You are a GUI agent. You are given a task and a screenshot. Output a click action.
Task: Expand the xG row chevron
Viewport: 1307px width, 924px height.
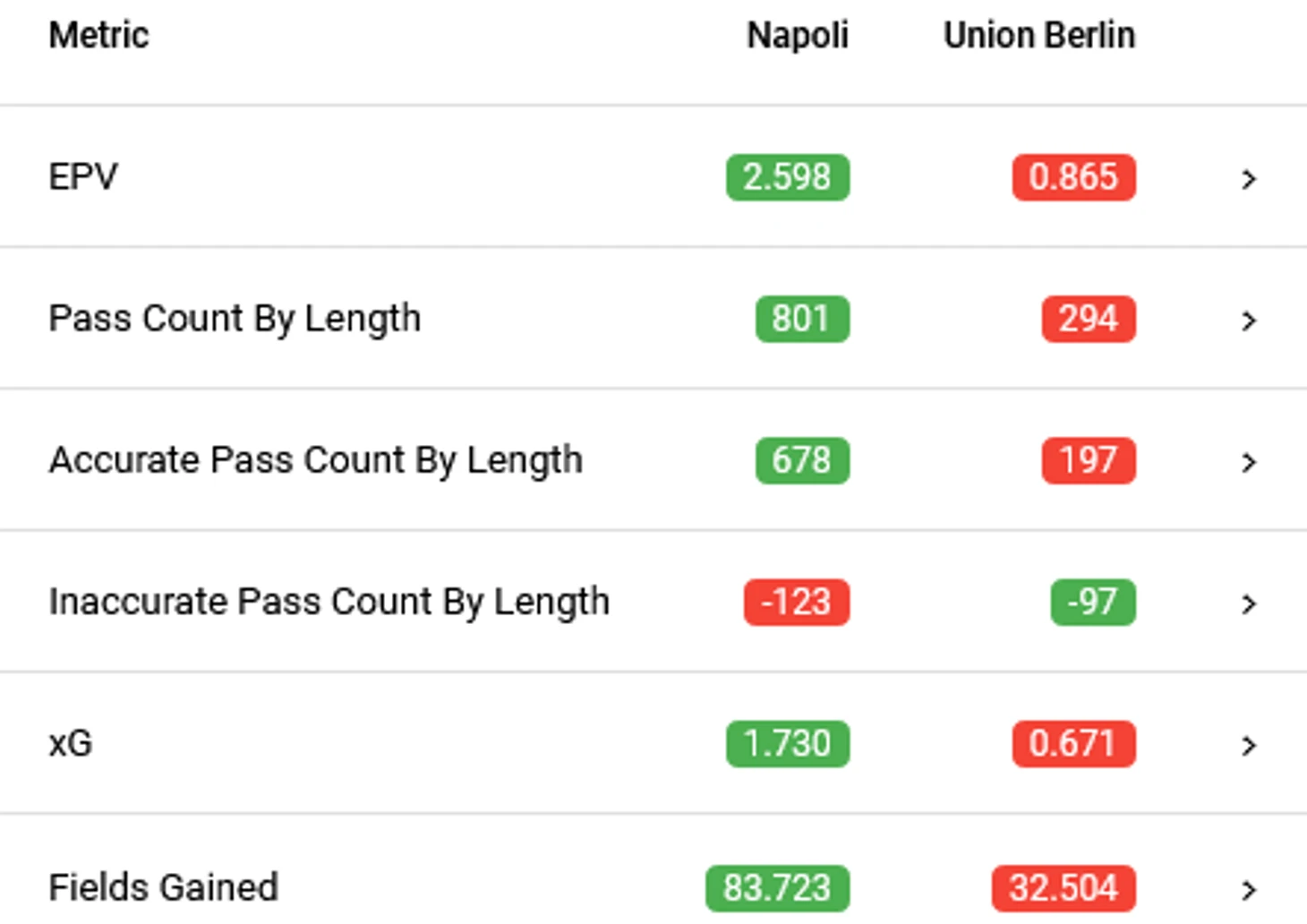(x=1249, y=745)
